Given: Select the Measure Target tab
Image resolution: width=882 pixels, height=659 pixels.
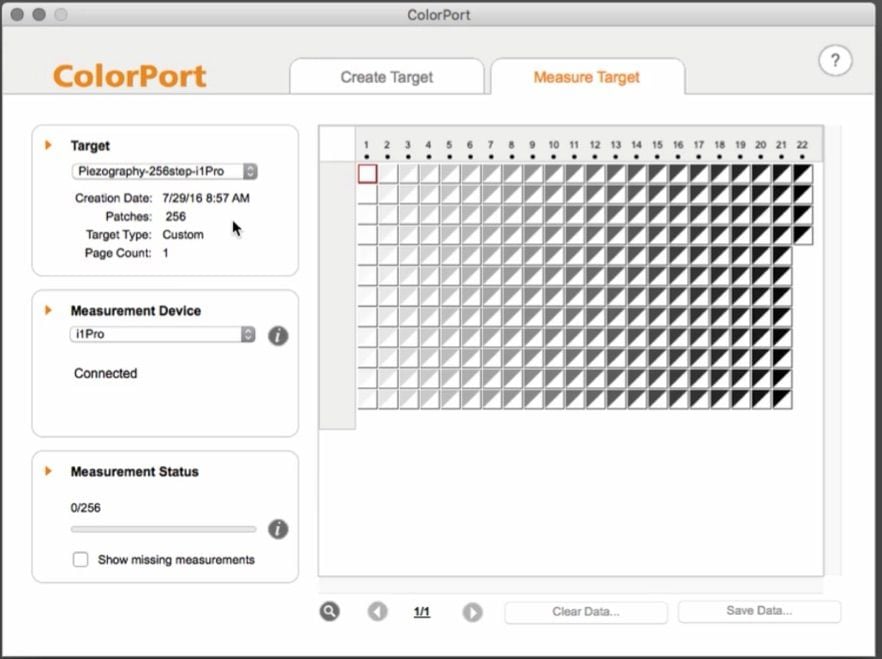Looking at the screenshot, I should (586, 77).
